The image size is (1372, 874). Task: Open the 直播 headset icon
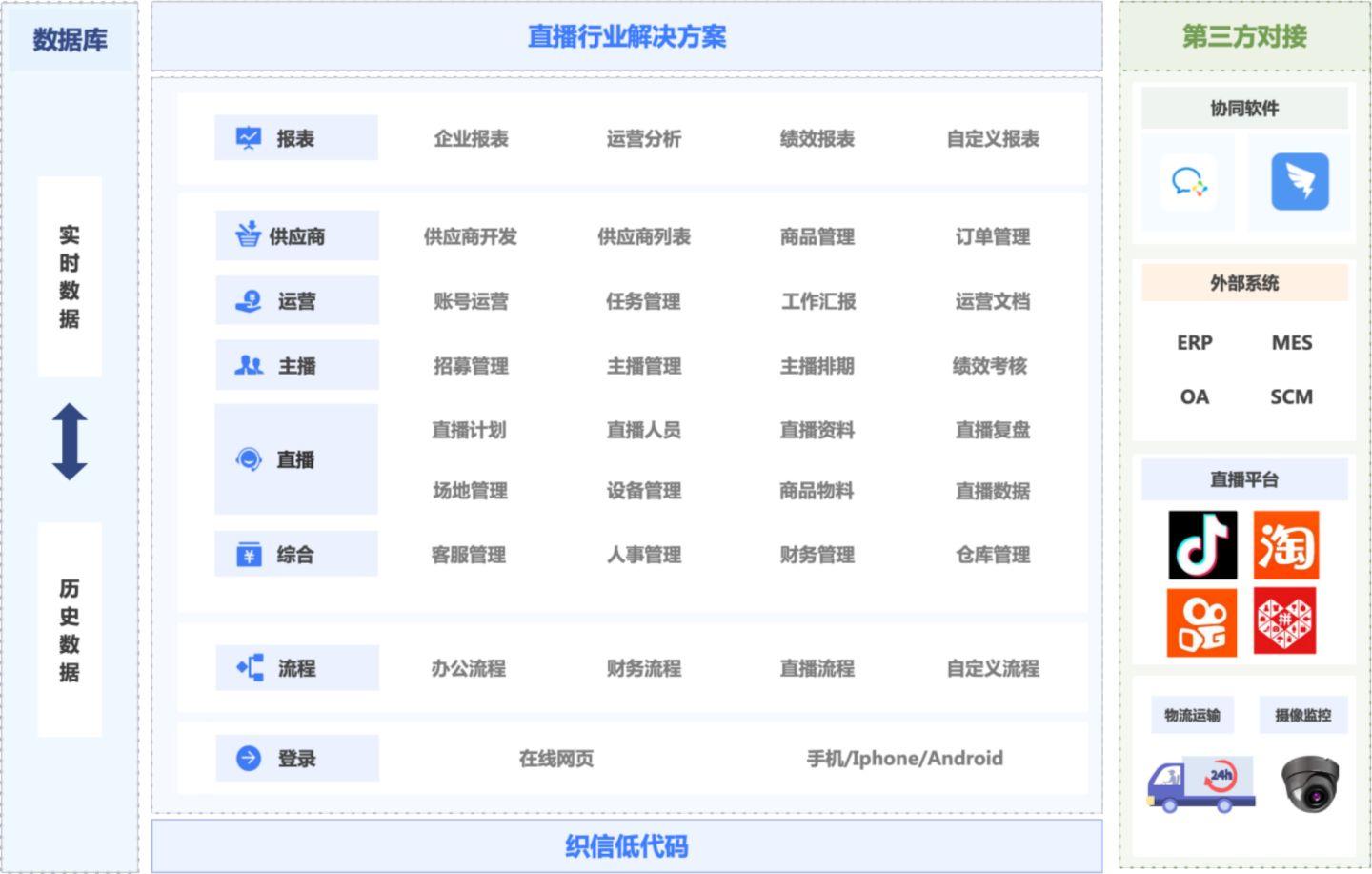pos(249,459)
